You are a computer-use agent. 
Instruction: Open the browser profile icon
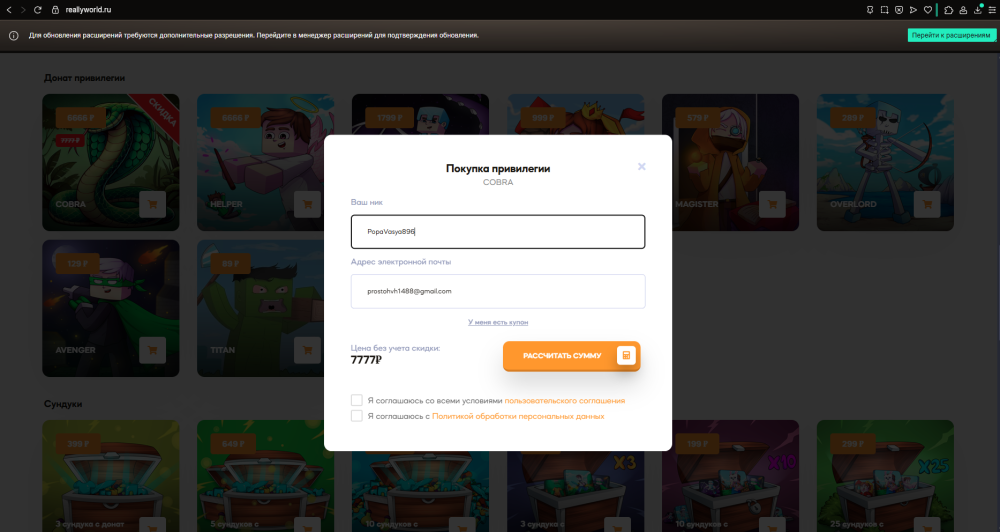[963, 10]
